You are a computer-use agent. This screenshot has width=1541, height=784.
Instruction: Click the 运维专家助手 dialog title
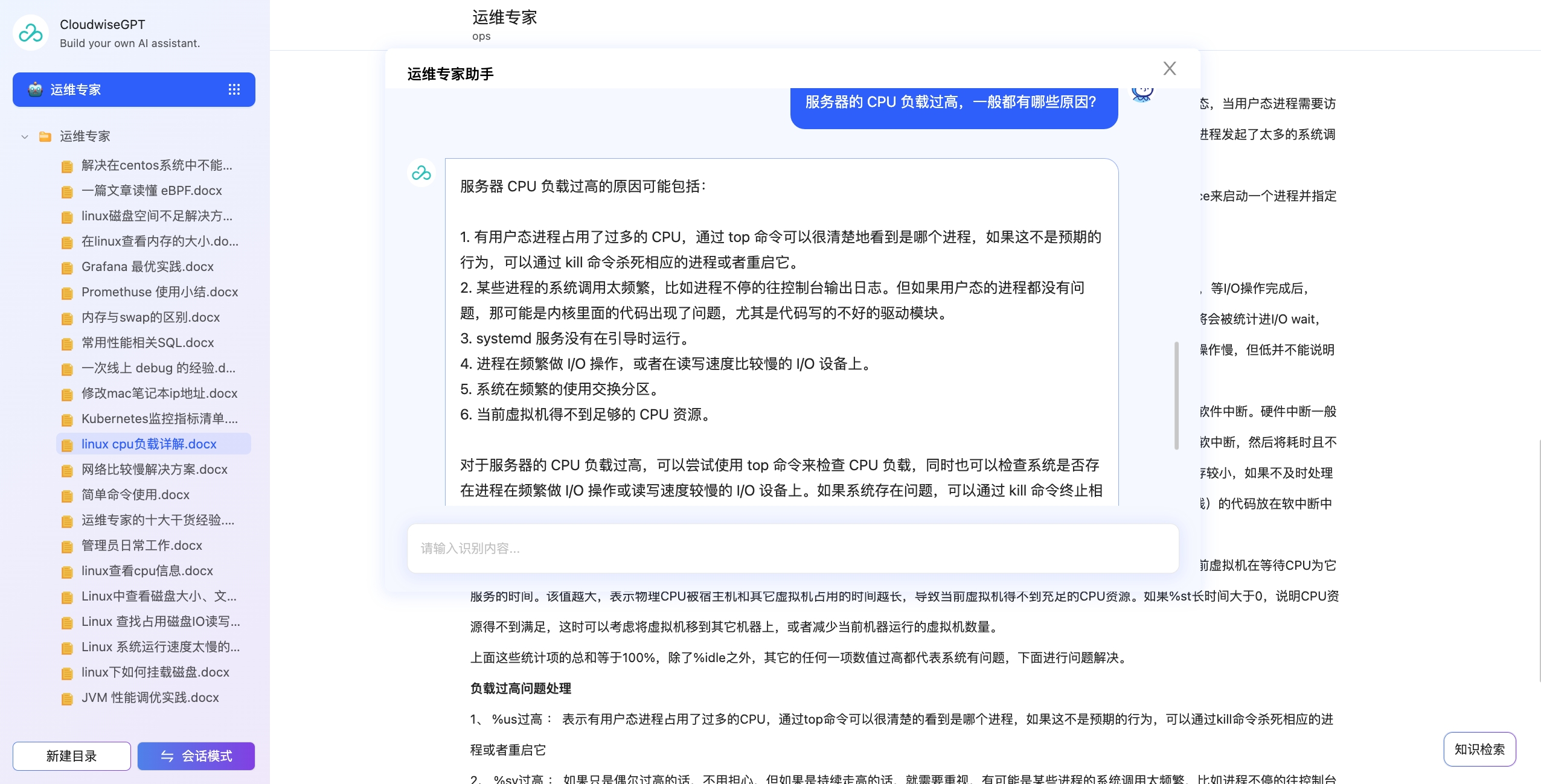pos(450,74)
